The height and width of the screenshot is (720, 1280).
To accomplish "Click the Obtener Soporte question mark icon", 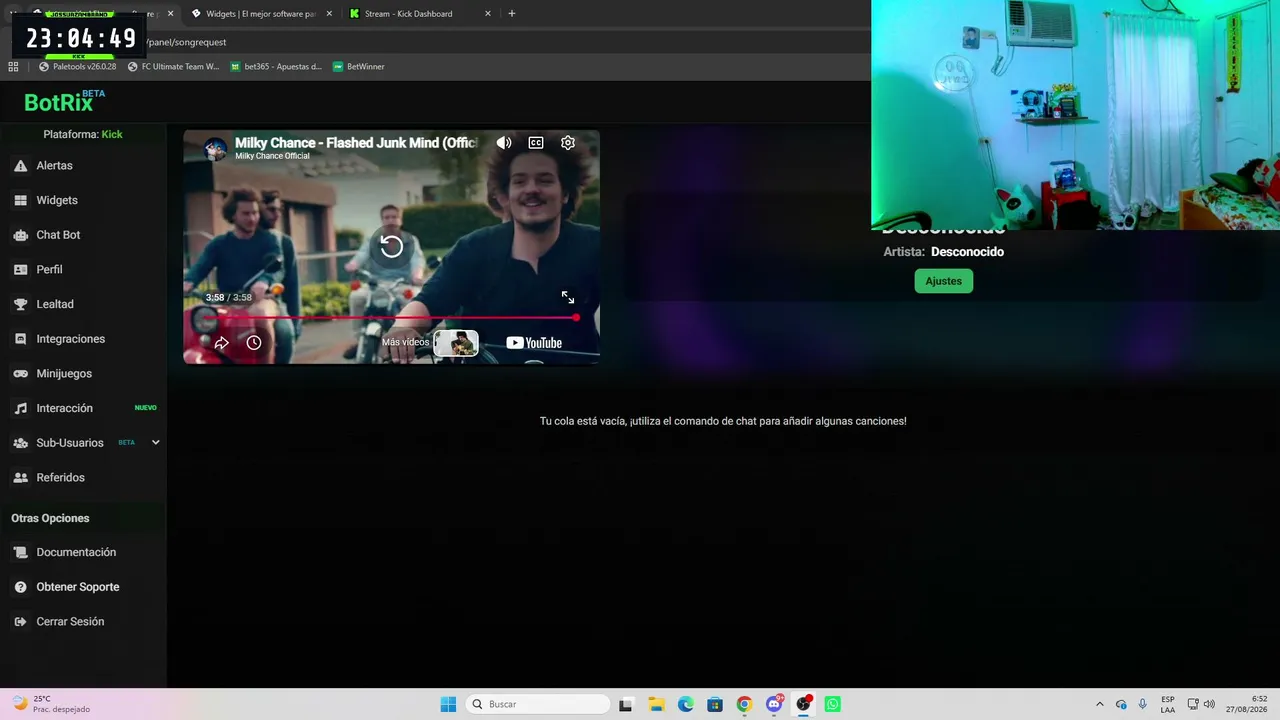I will click(20, 587).
